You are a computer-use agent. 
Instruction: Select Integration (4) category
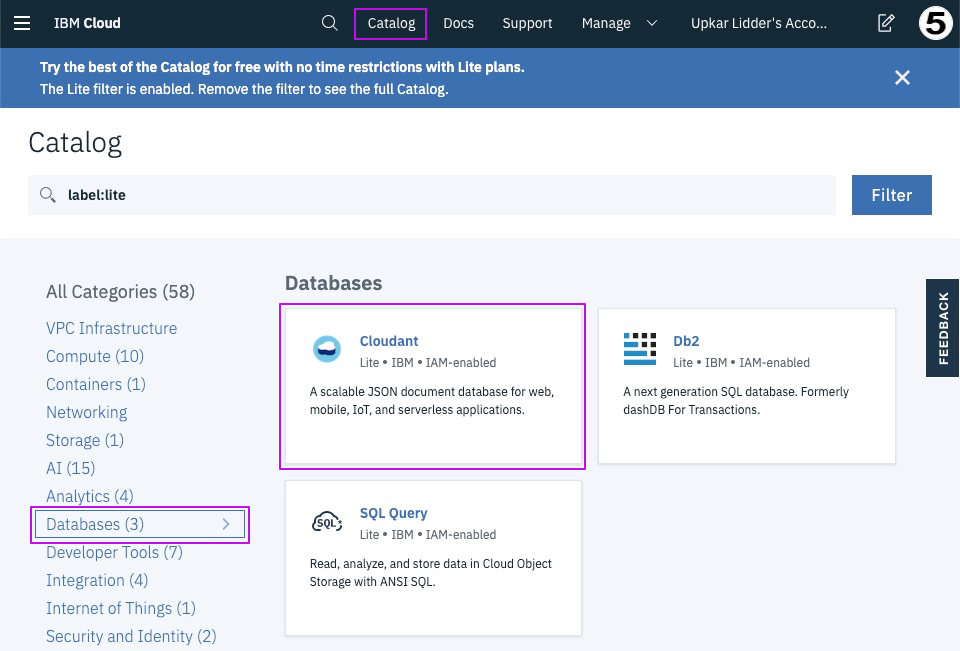[97, 581]
